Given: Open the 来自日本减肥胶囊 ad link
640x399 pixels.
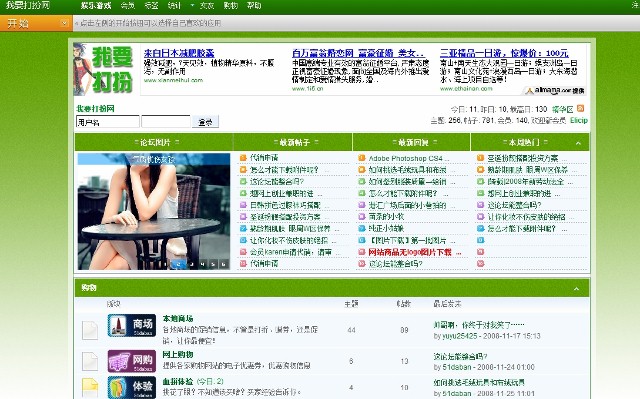Looking at the screenshot, I should pyautogui.click(x=179, y=53).
